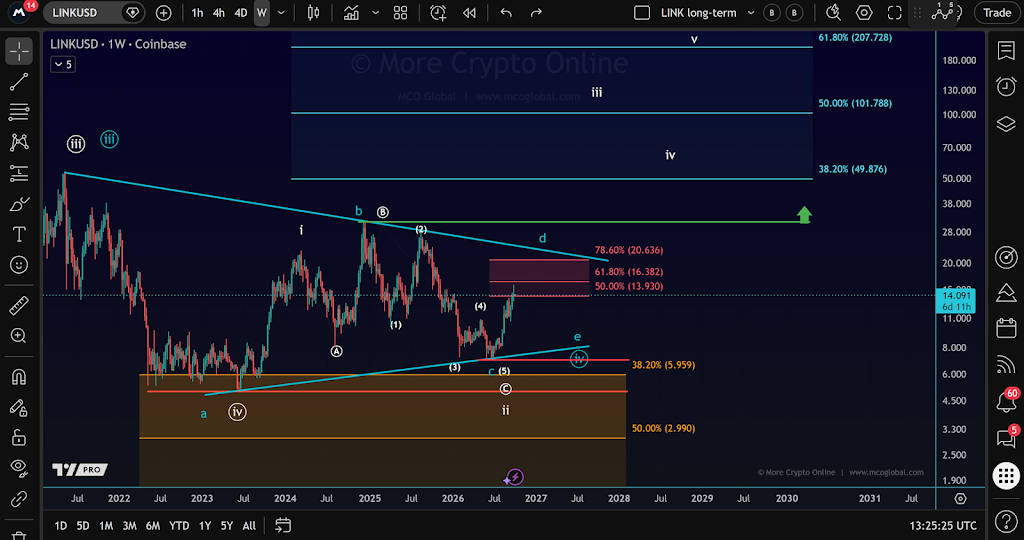Toggle the link drawings sync icon

[19, 500]
